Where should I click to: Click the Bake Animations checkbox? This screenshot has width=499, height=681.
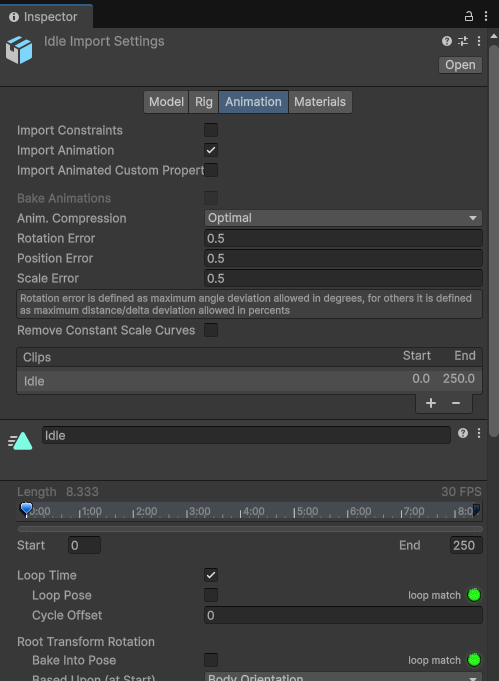tap(211, 198)
